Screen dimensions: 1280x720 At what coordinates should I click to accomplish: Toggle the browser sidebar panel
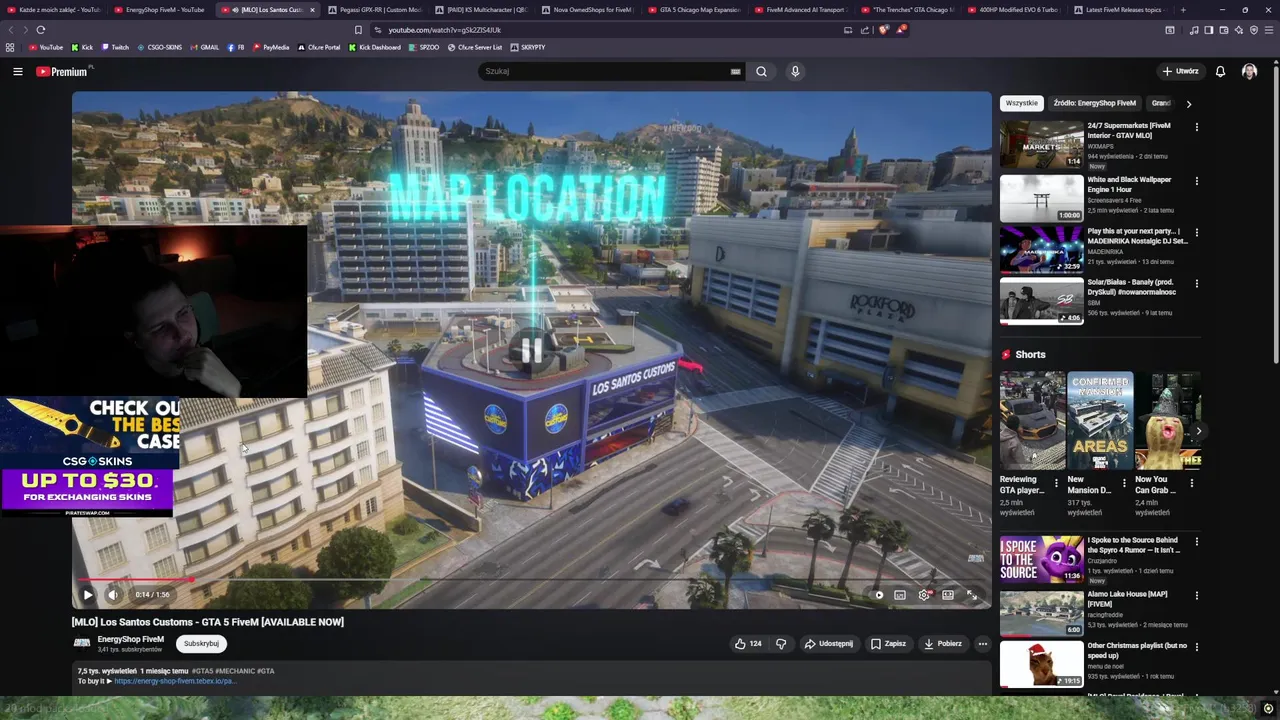pos(1208,30)
